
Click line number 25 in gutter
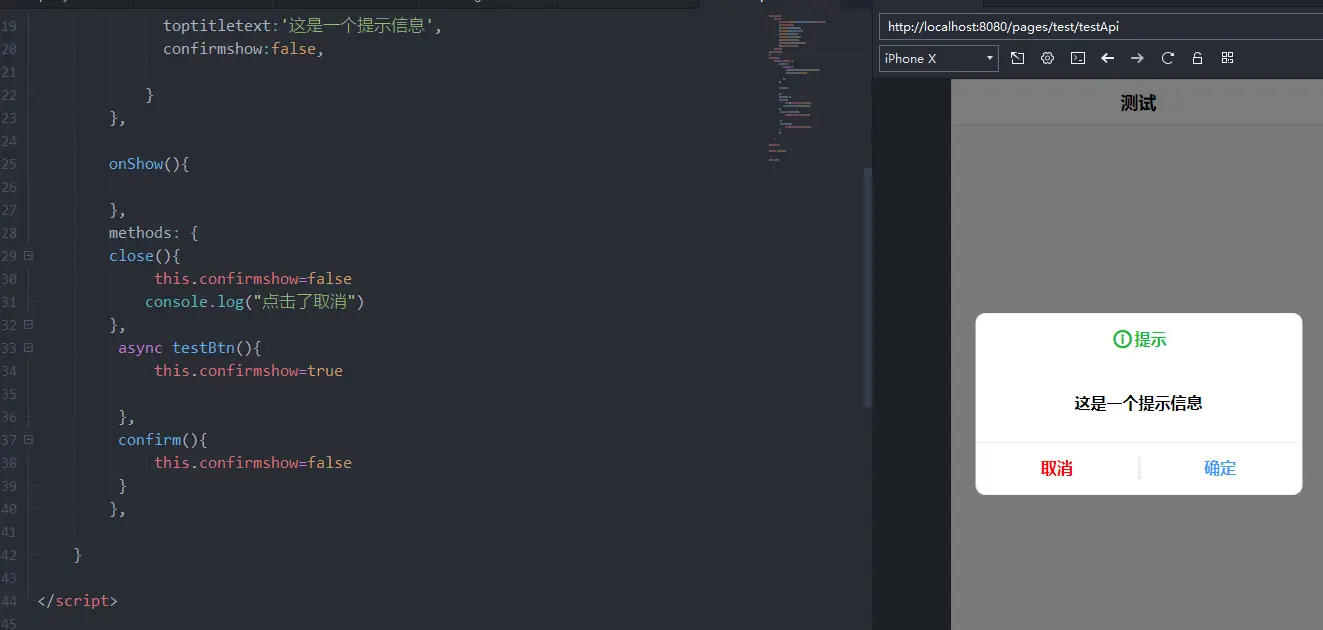click(9, 164)
